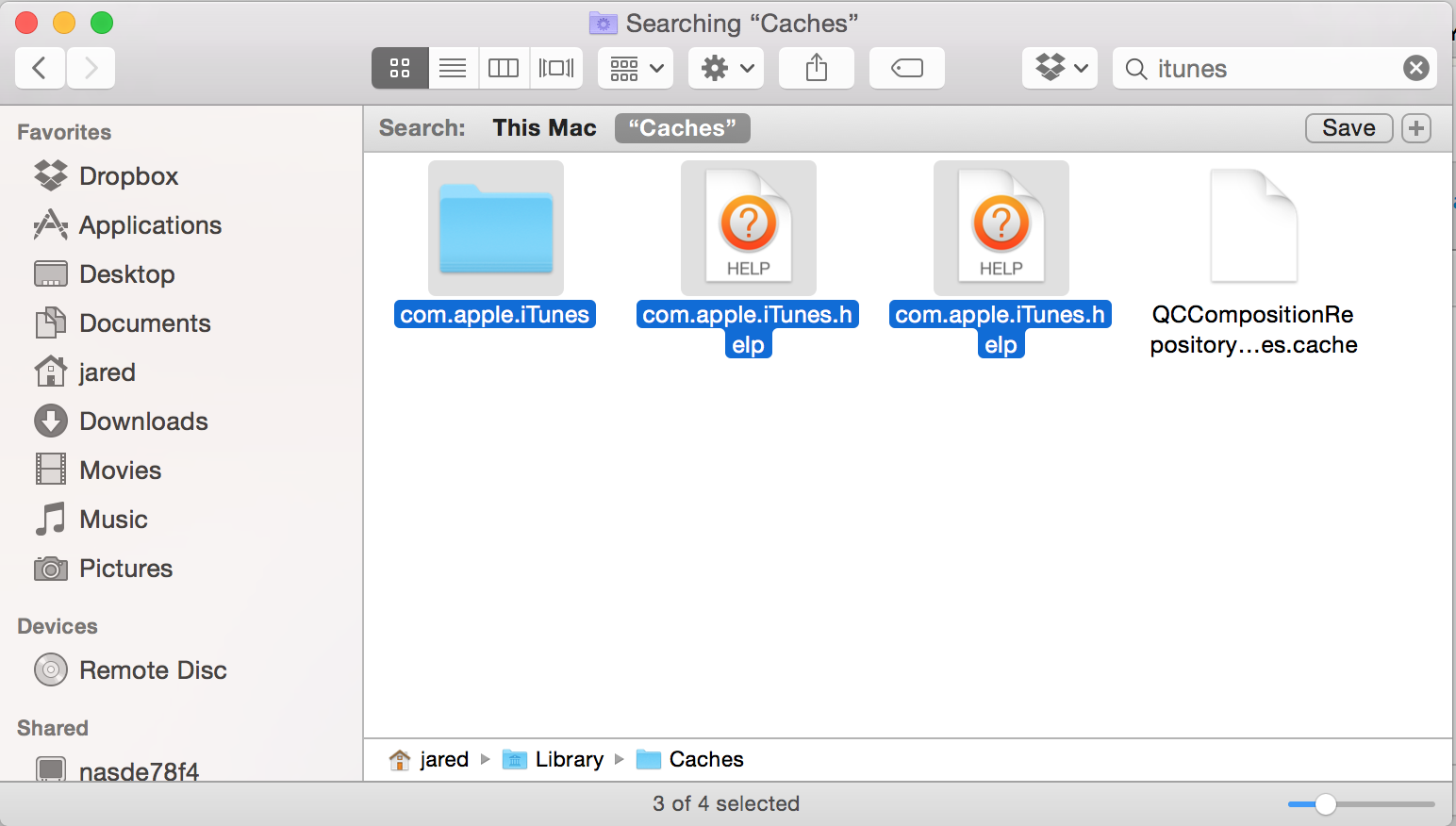The height and width of the screenshot is (826, 1456).
Task: Save the current search
Action: point(1349,128)
